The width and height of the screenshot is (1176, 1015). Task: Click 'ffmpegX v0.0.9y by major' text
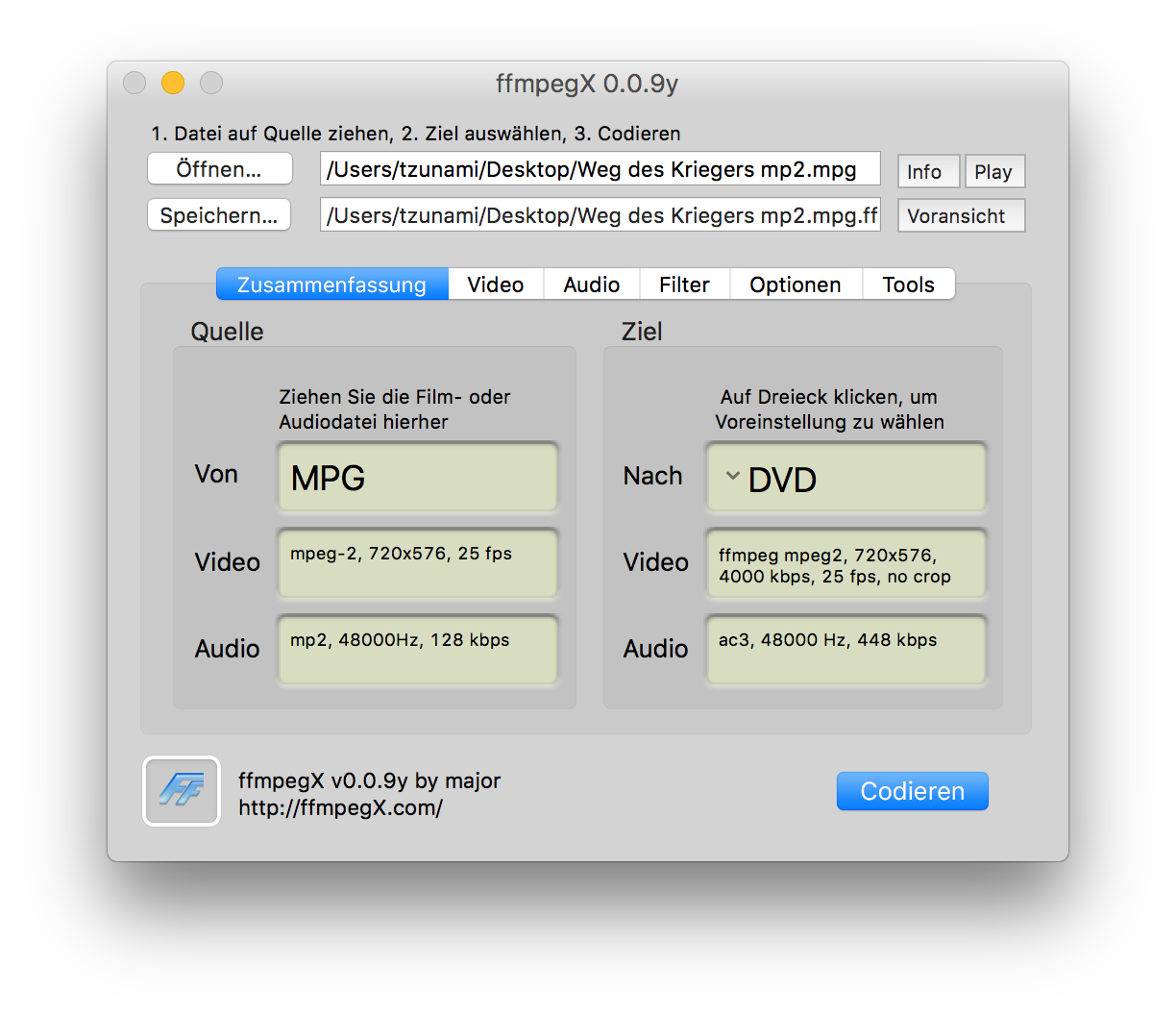point(369,780)
